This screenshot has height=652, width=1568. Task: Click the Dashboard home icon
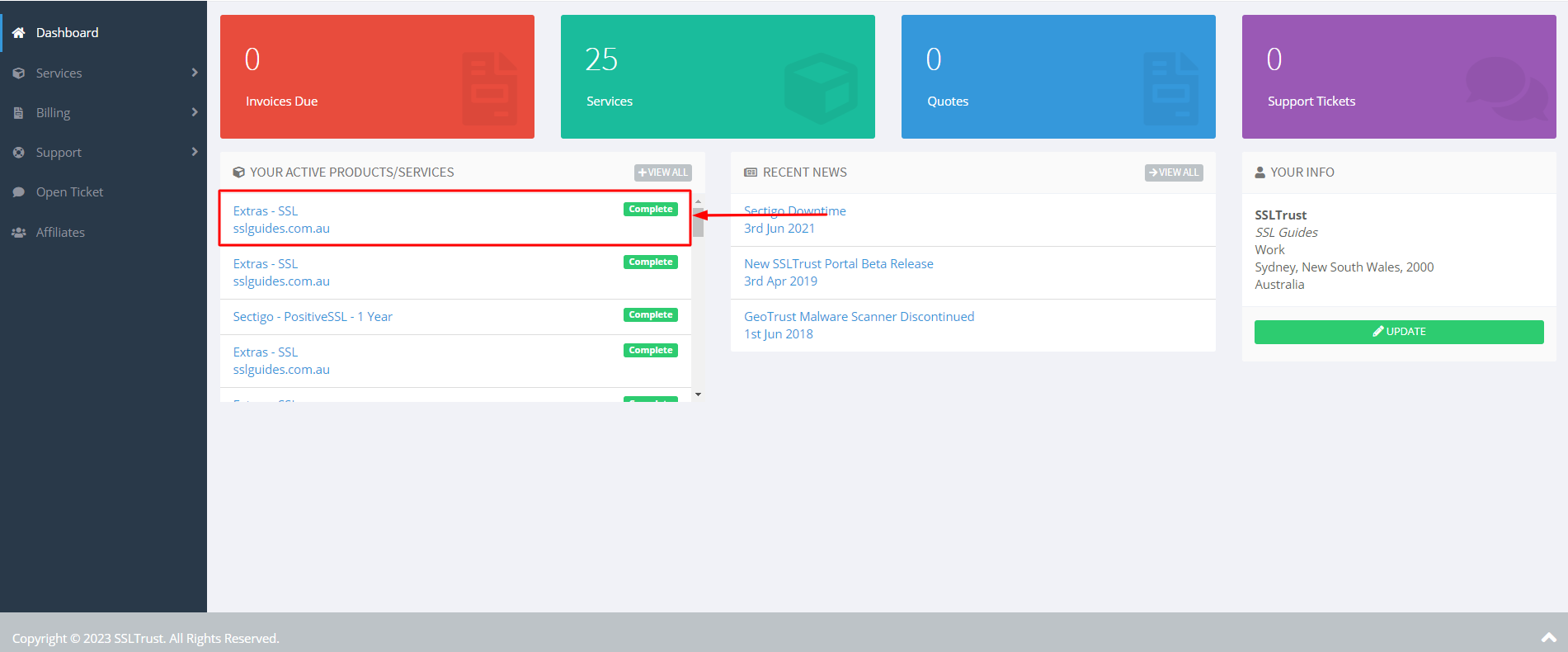point(18,33)
